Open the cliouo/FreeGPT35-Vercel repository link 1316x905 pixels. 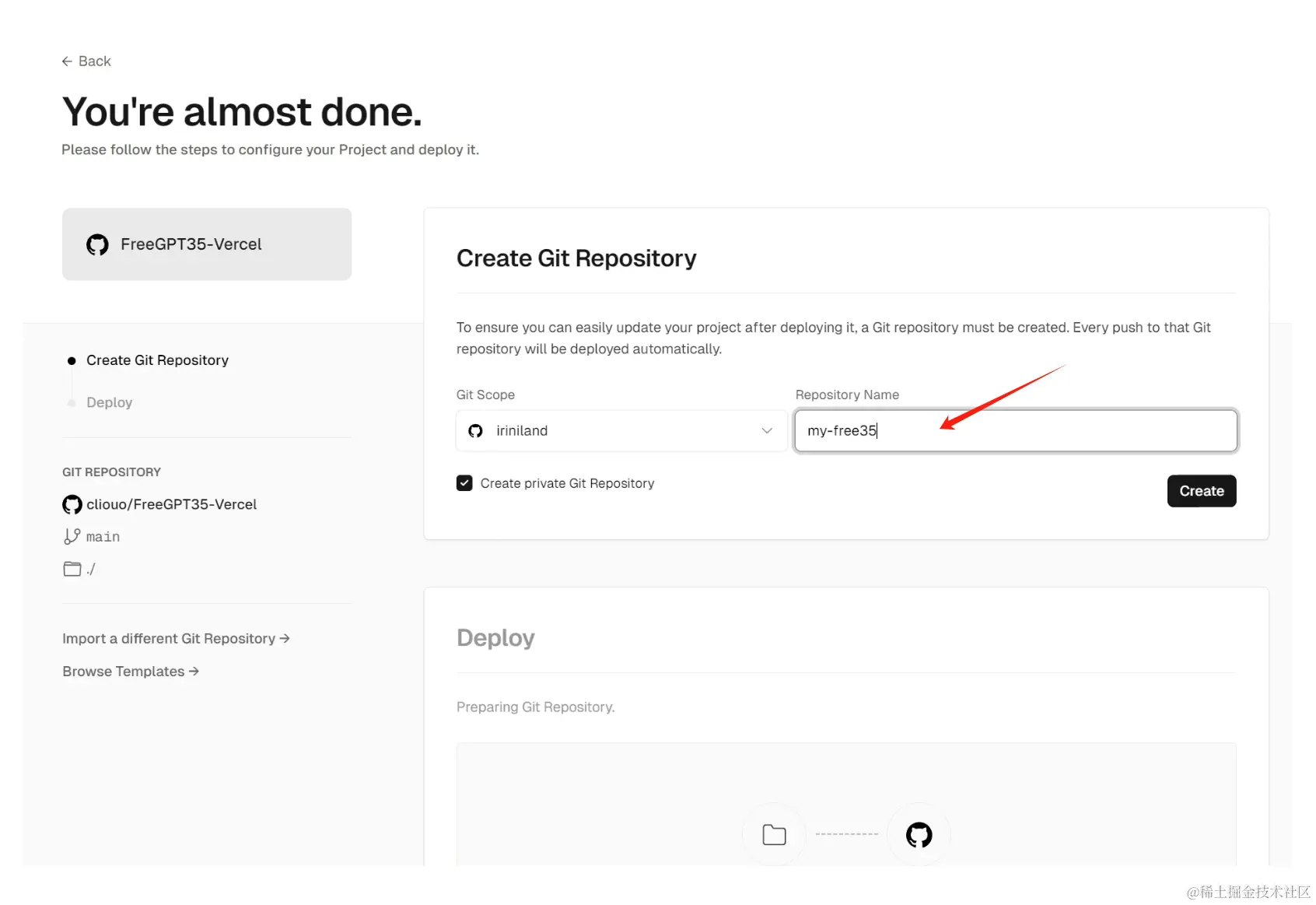click(x=171, y=504)
